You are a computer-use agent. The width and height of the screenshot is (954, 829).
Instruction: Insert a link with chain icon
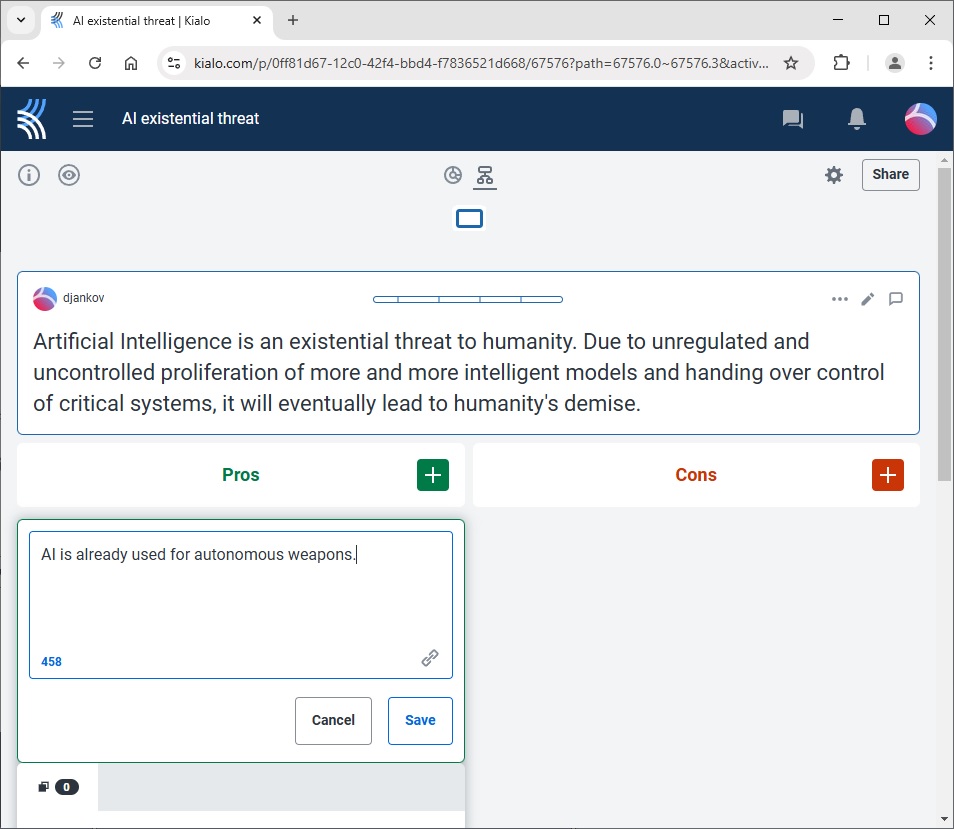tap(430, 658)
